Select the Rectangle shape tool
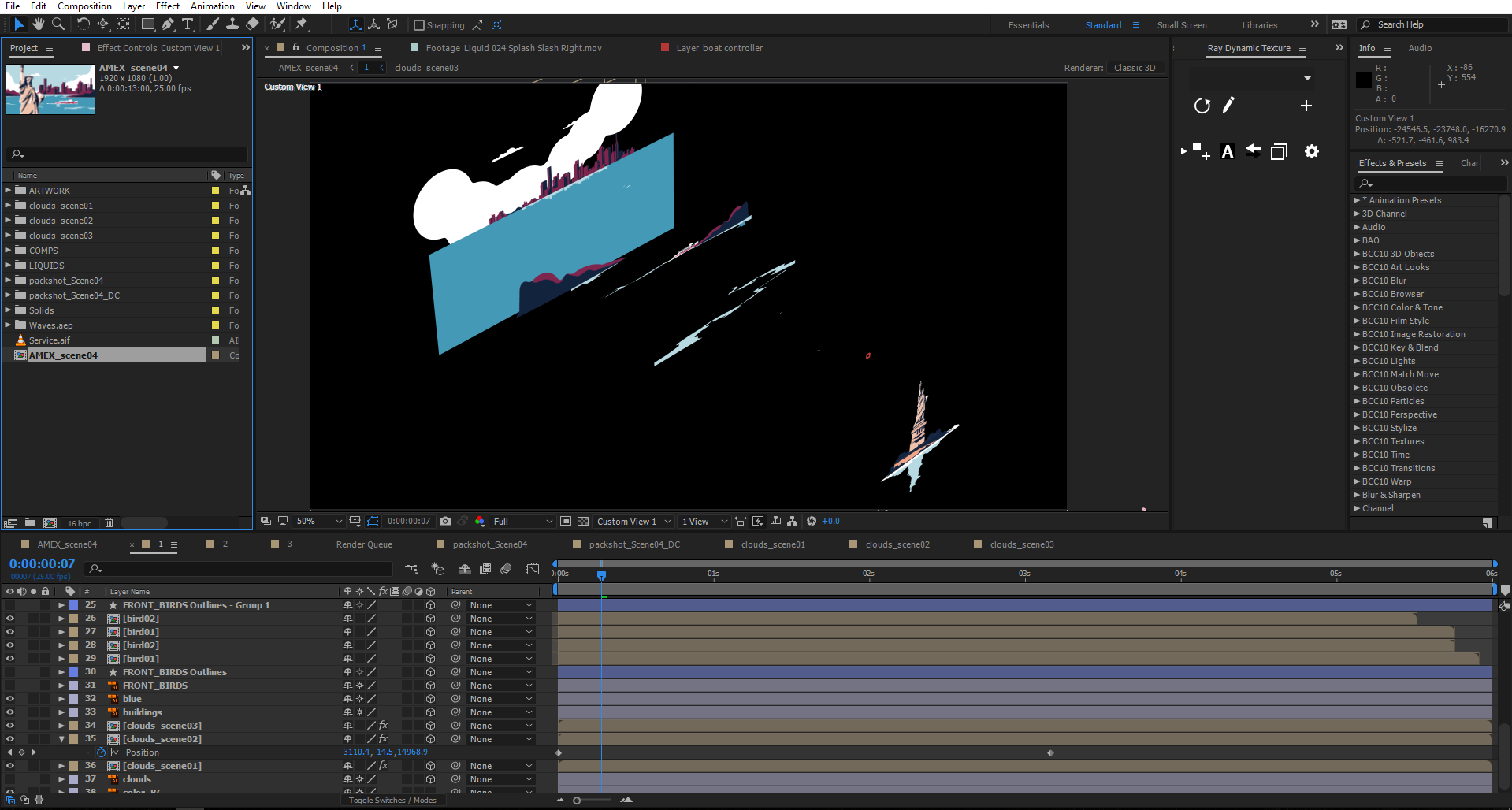Viewport: 1512px width, 810px height. coord(147,24)
